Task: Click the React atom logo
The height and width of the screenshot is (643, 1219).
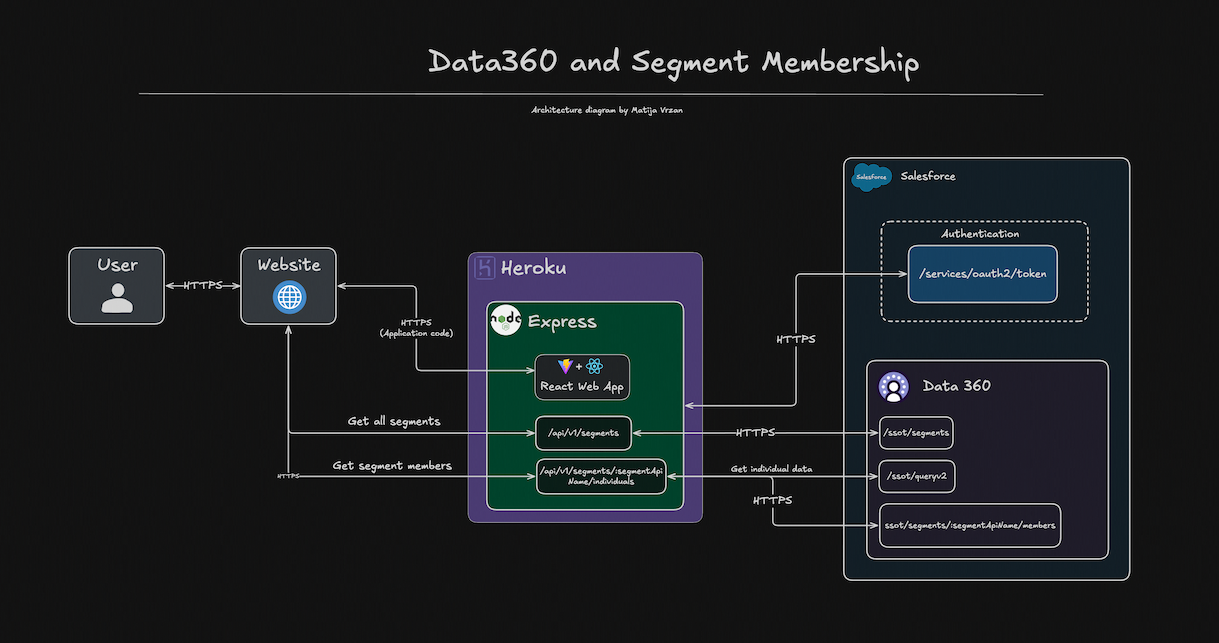Action: point(596,366)
